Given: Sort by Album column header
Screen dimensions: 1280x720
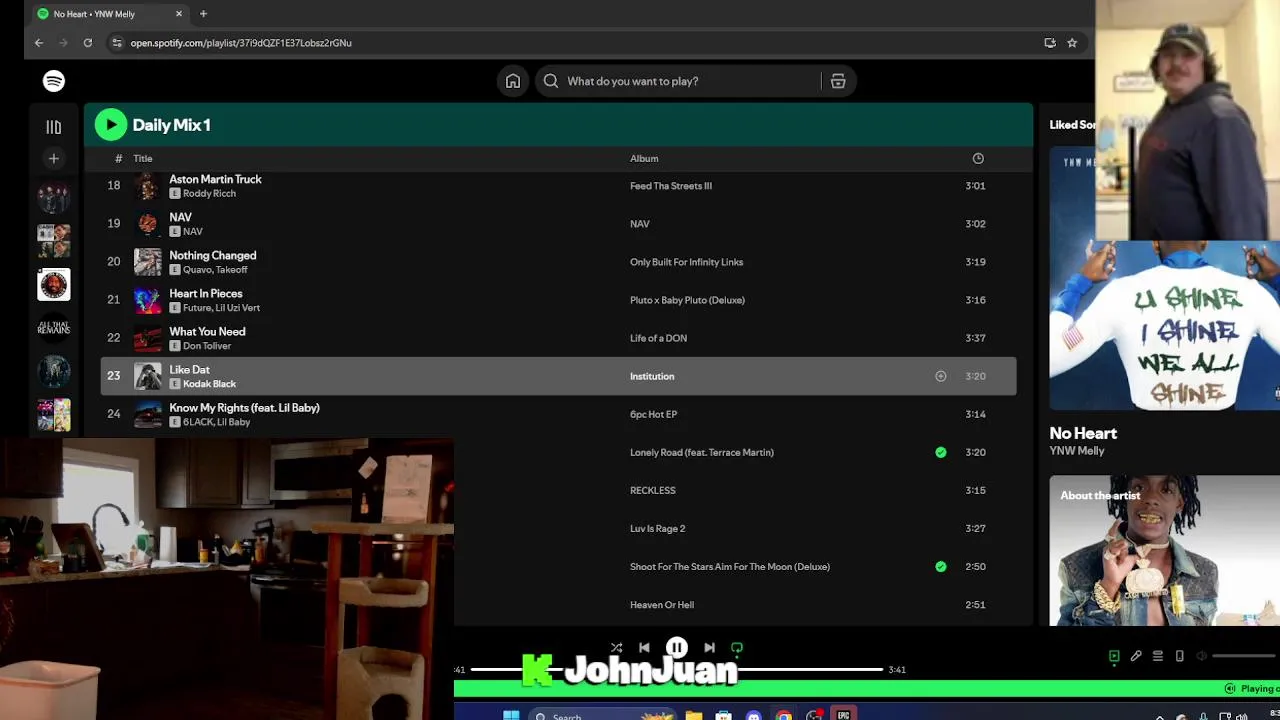Looking at the screenshot, I should (x=644, y=158).
